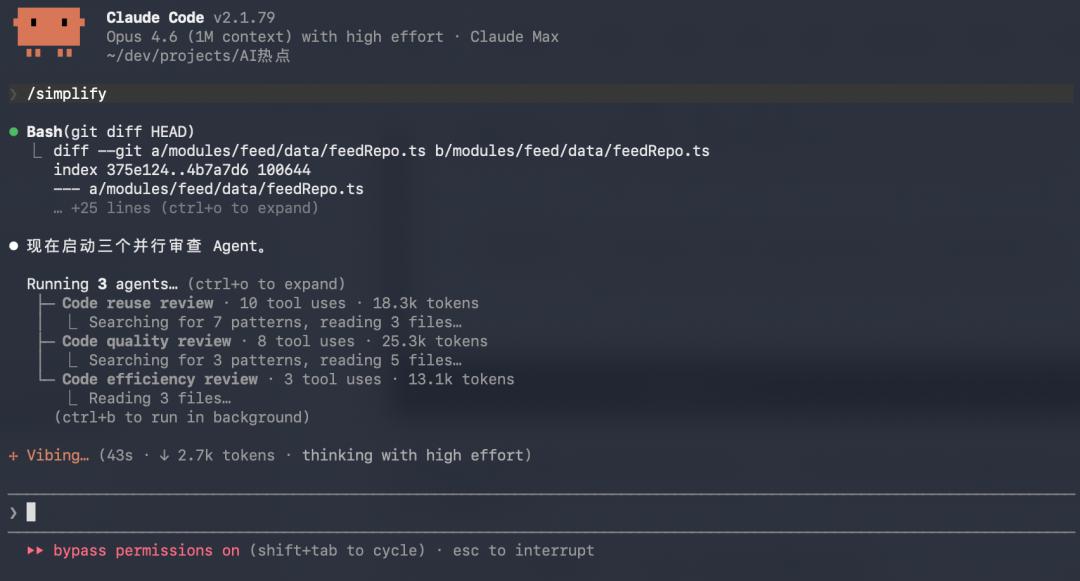
Task: Click the /simplify command line
Action: pyautogui.click(x=67, y=94)
